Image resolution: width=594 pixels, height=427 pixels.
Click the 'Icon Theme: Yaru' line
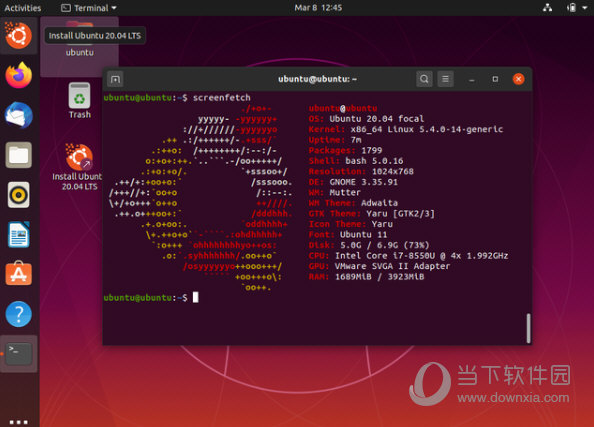coord(350,224)
